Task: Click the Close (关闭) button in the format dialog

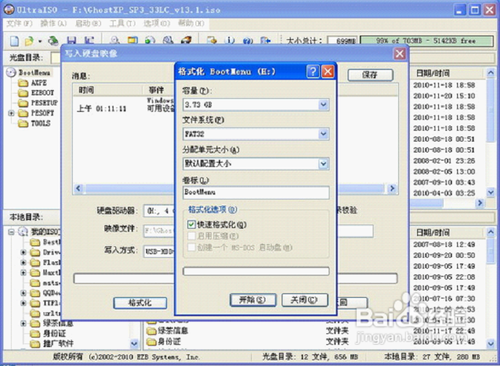Action: pyautogui.click(x=305, y=300)
